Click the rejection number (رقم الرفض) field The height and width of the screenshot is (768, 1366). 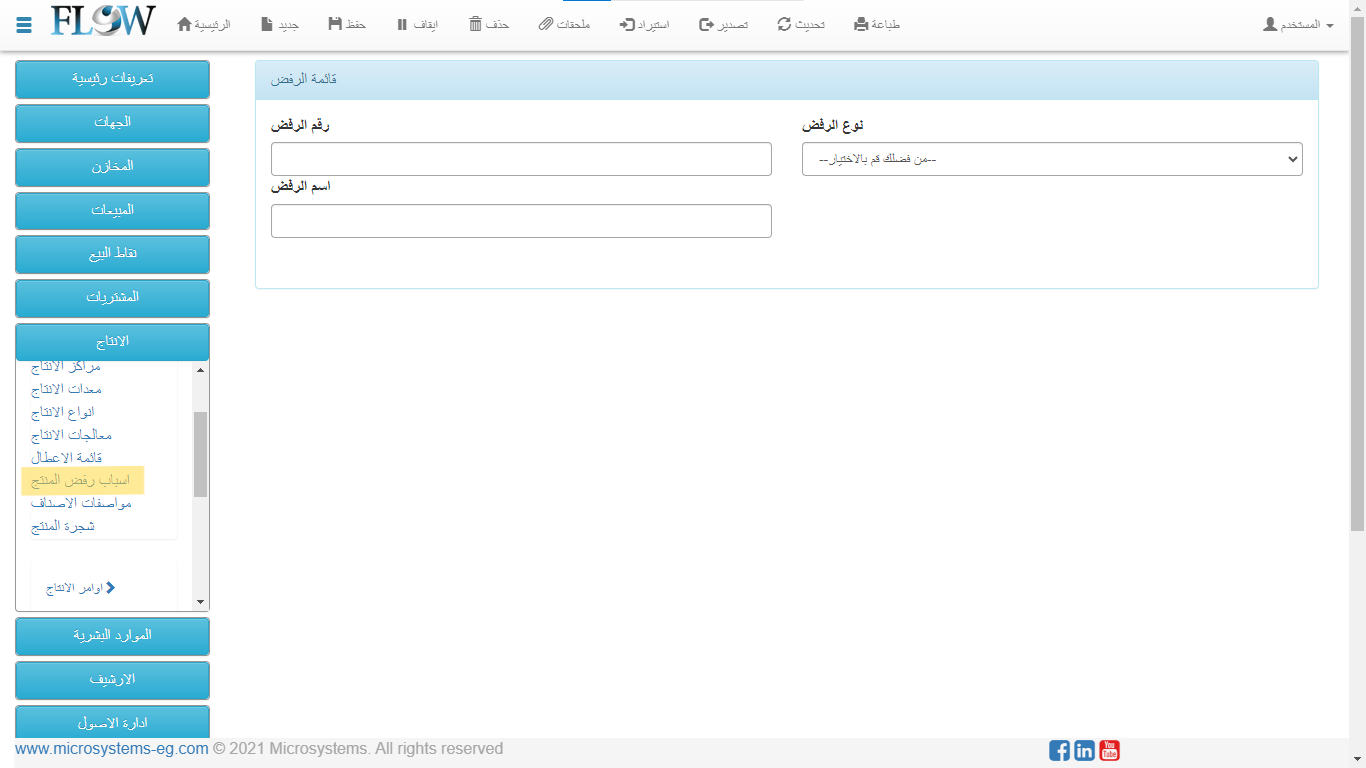coord(521,159)
